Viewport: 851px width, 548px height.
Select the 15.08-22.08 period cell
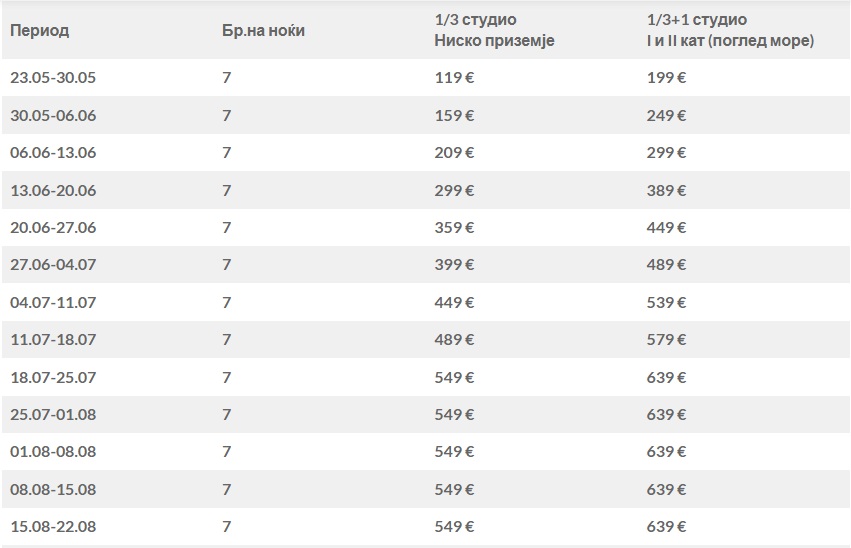[x=53, y=526]
